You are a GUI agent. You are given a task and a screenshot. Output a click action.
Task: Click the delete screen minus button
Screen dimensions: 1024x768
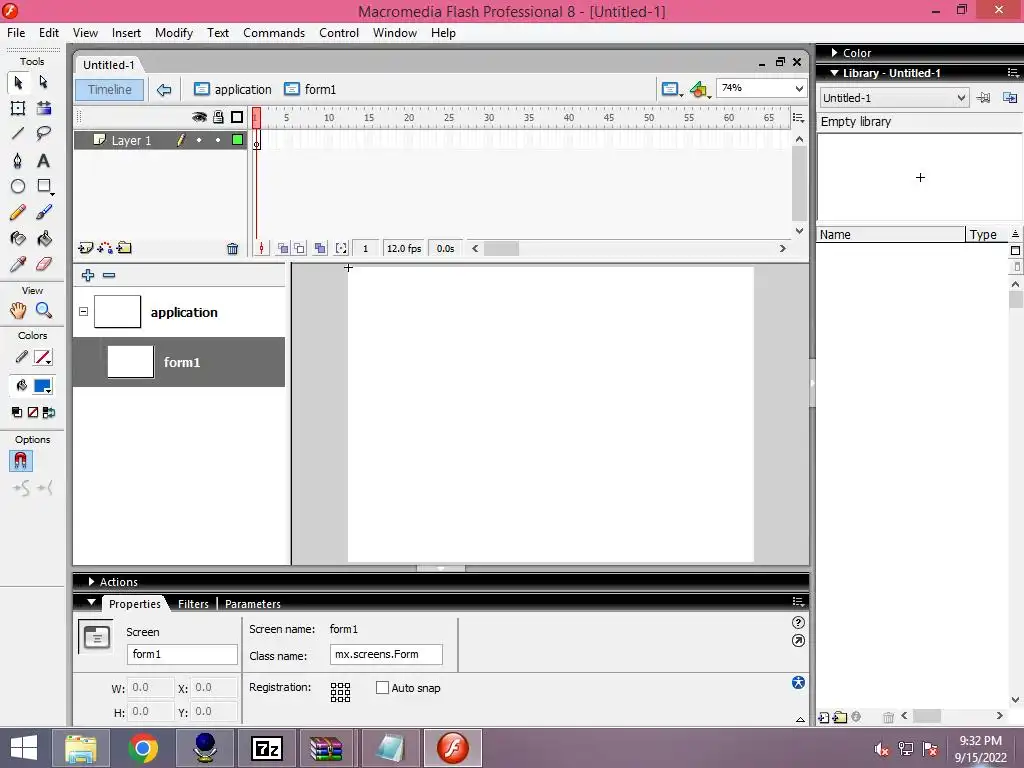point(109,276)
